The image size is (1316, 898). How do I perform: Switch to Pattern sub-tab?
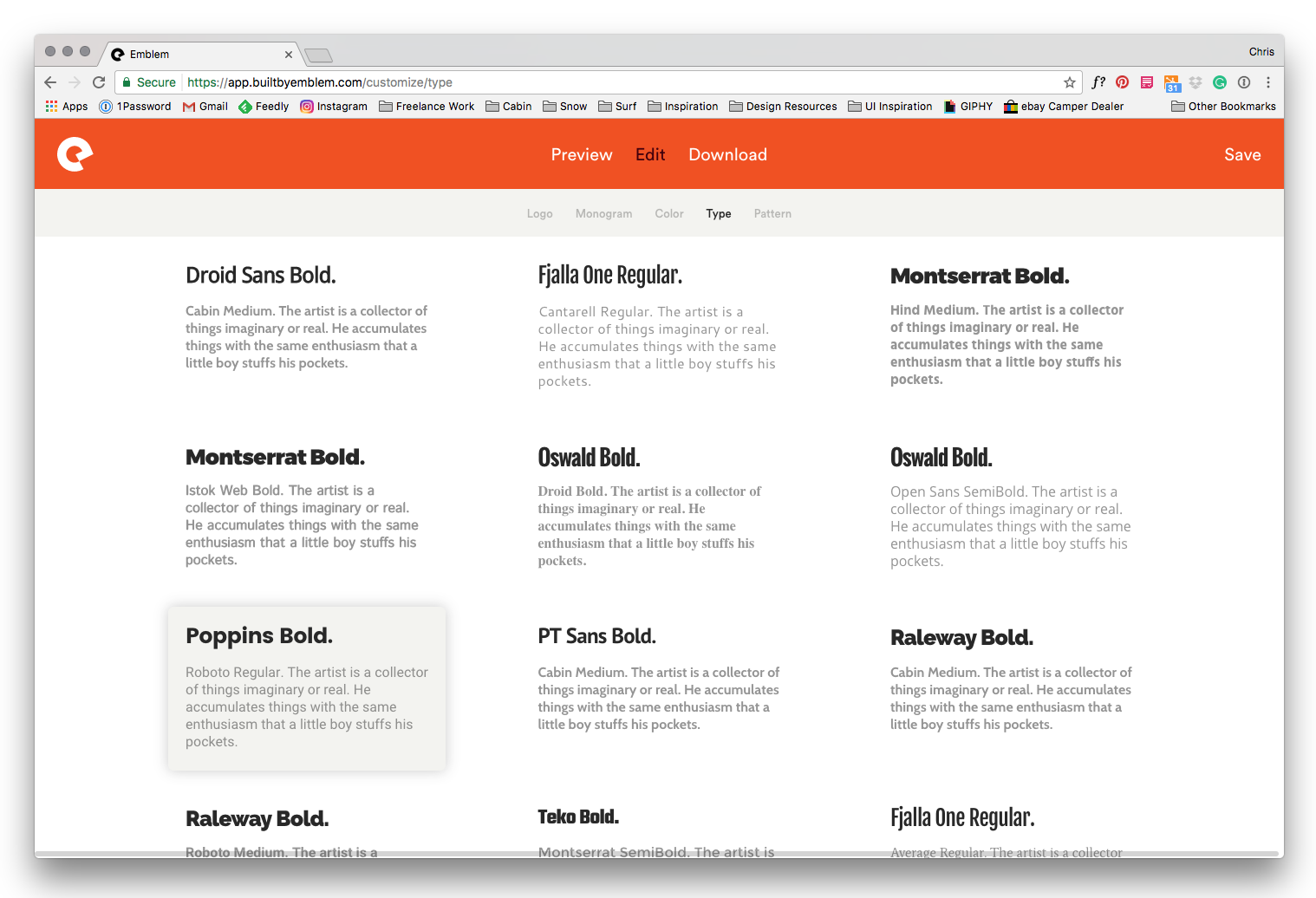tap(772, 213)
